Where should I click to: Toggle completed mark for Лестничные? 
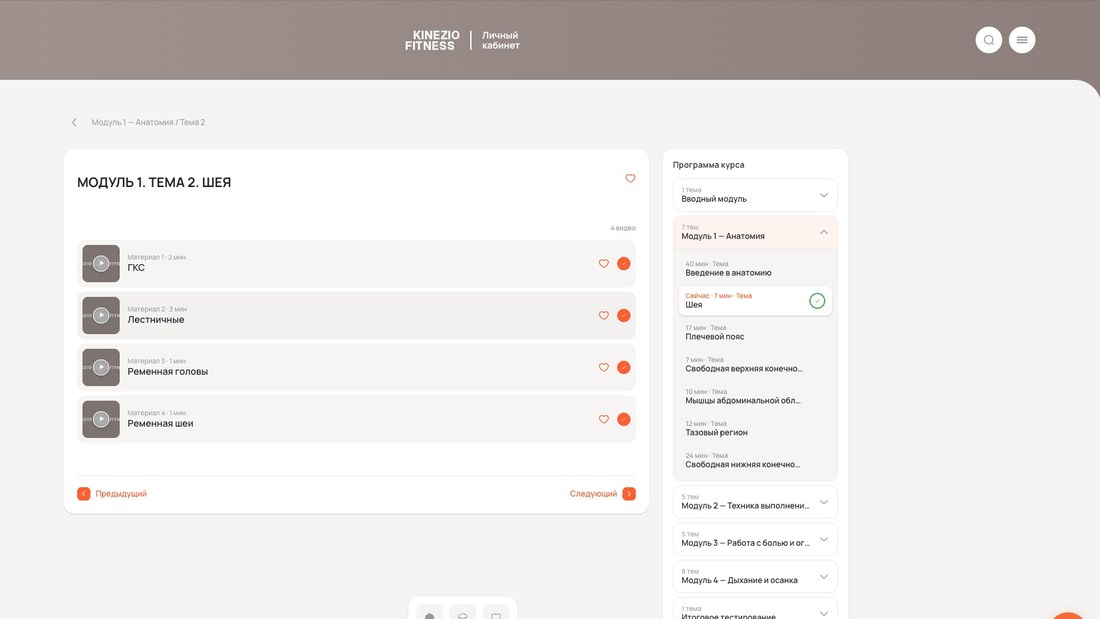pos(624,316)
